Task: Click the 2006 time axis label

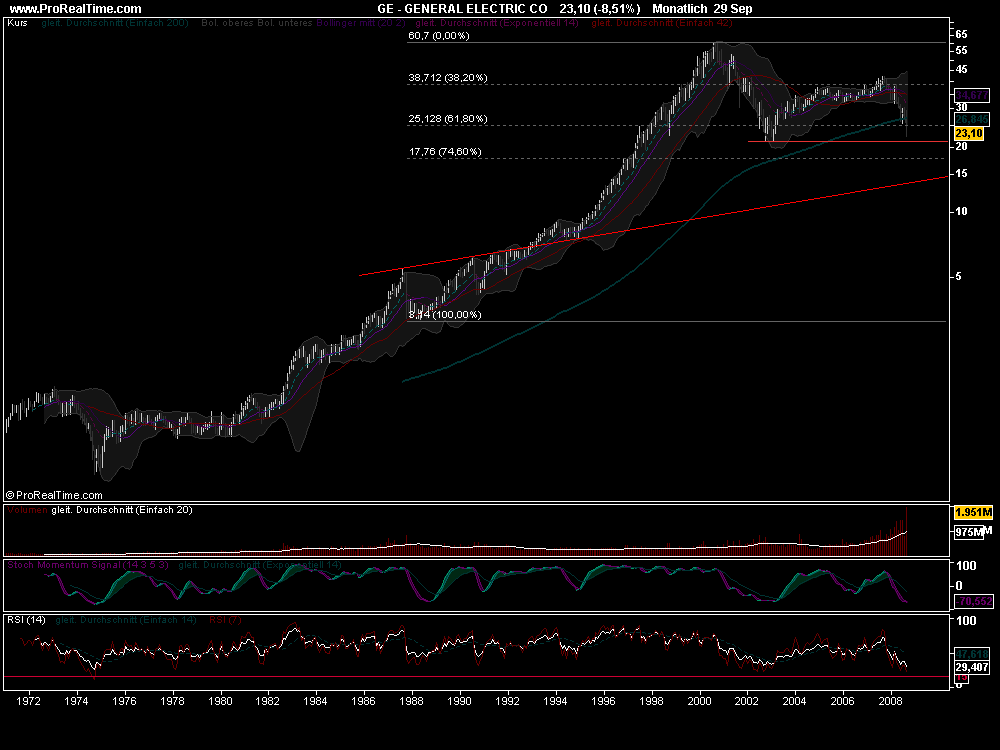Action: point(842,701)
